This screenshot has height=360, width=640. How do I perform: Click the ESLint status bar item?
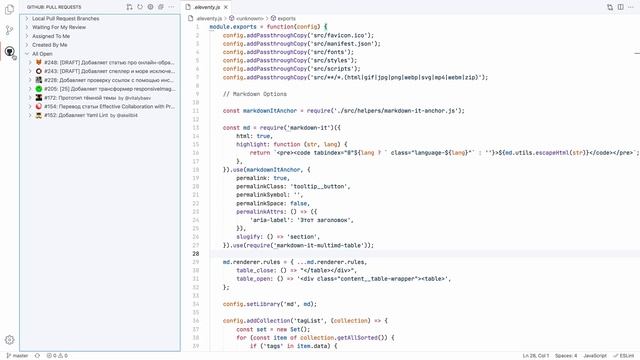coord(624,356)
